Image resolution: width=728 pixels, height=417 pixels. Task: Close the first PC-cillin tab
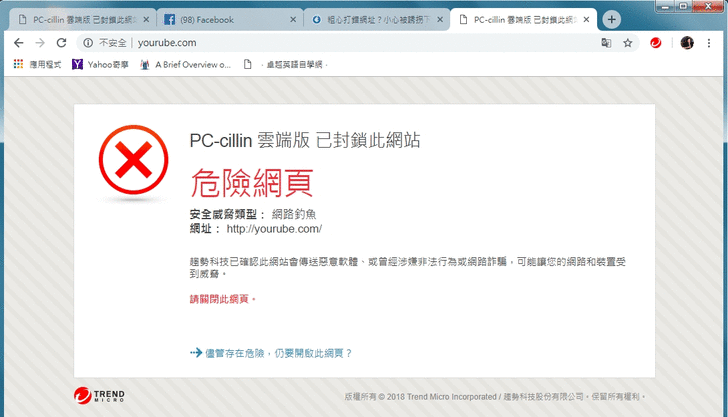(146, 20)
